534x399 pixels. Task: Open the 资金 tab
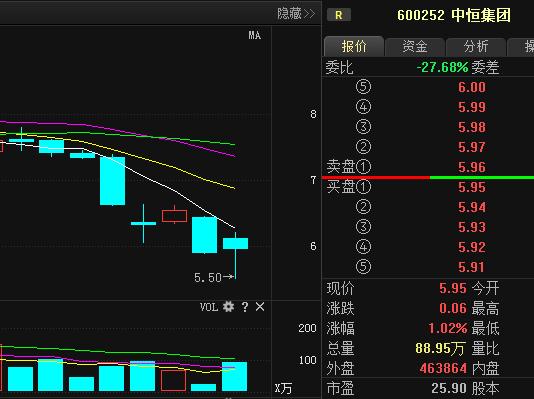point(414,46)
